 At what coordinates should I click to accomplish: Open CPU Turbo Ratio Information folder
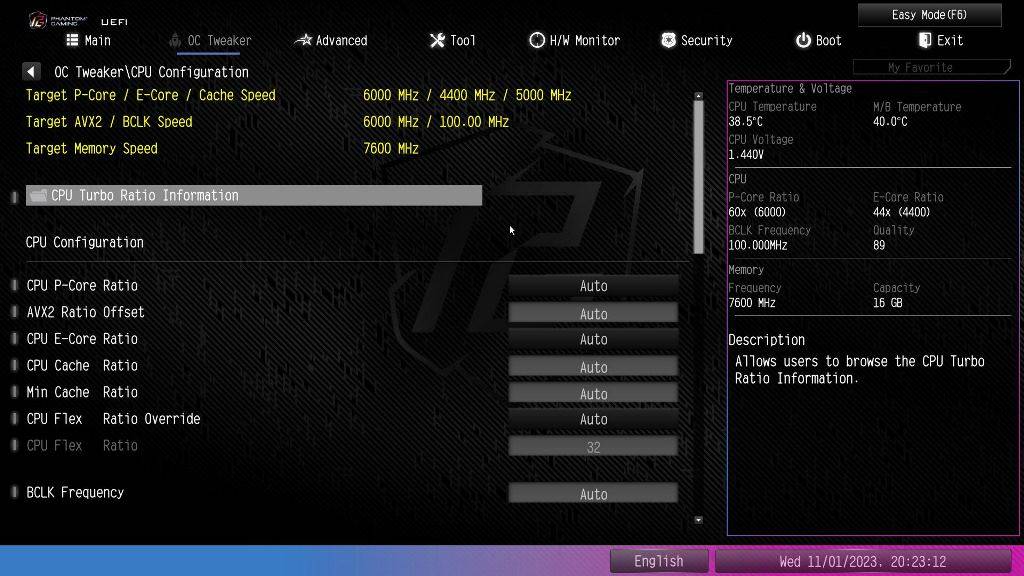[x=254, y=196]
